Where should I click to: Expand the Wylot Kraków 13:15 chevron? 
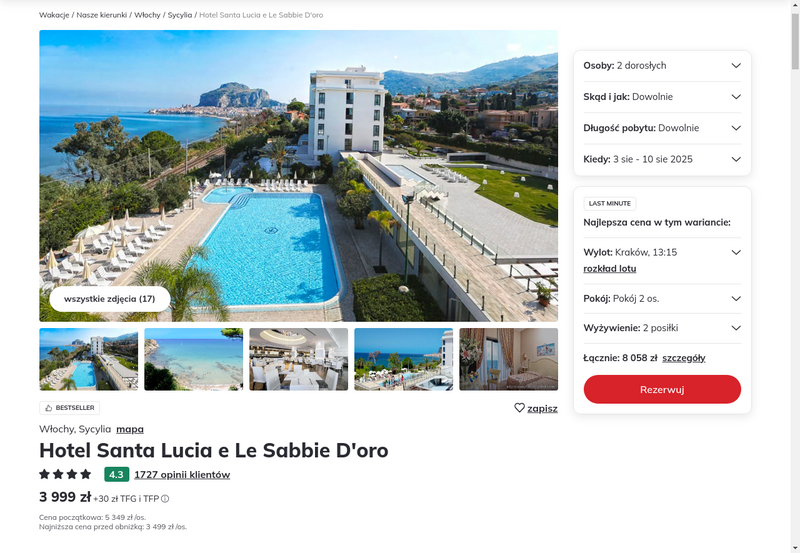point(736,253)
